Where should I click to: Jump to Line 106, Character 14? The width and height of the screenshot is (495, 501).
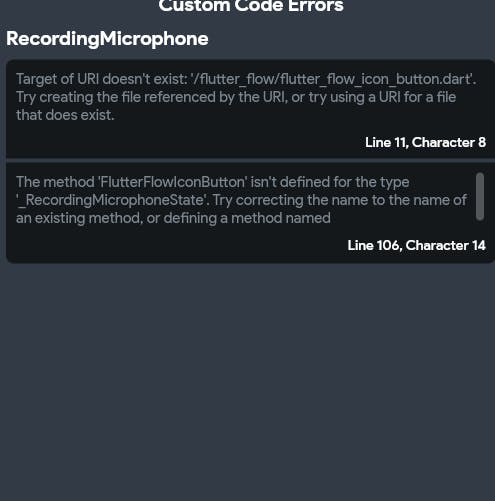coord(416,246)
